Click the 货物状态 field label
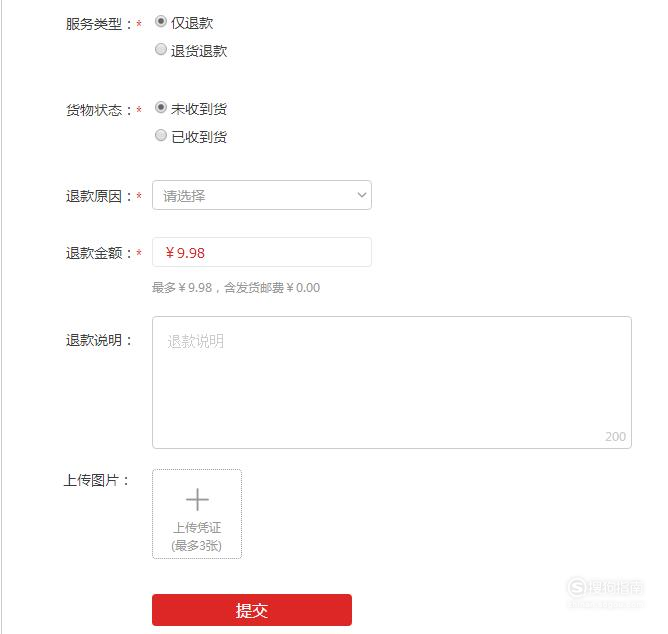 point(94,110)
